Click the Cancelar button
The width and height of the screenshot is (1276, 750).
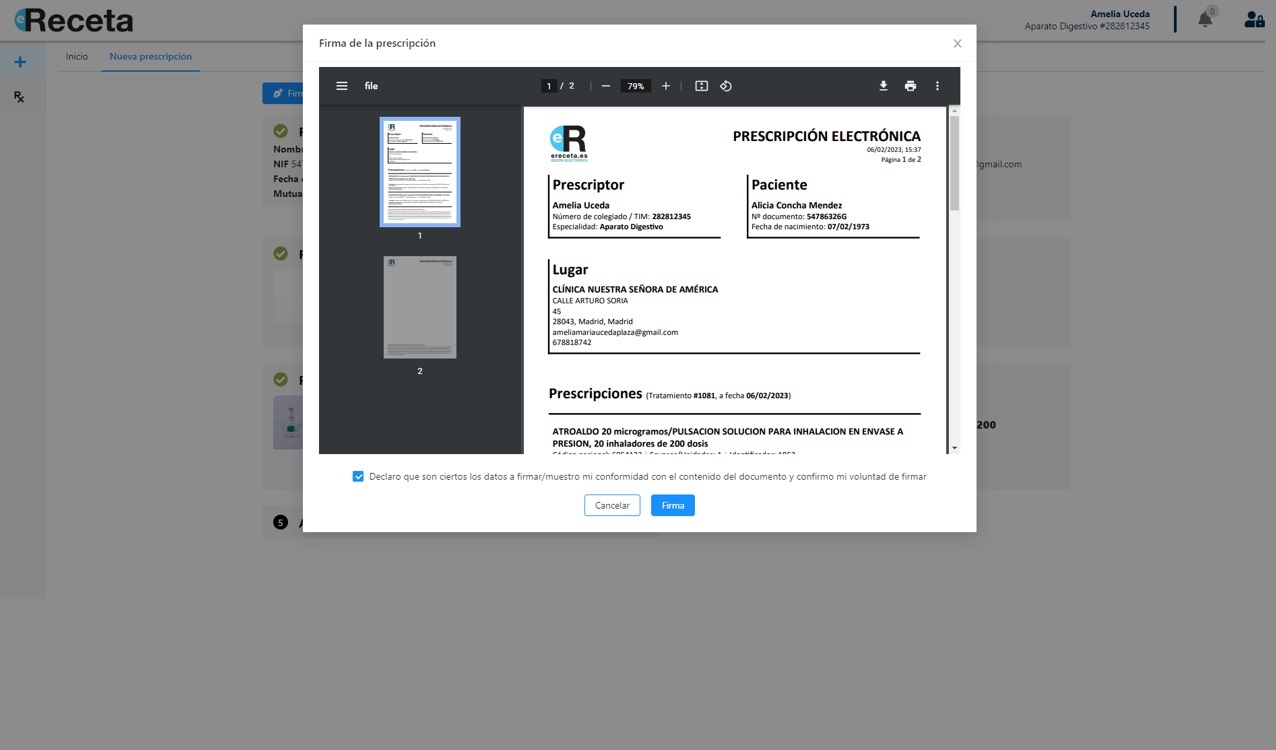click(612, 506)
